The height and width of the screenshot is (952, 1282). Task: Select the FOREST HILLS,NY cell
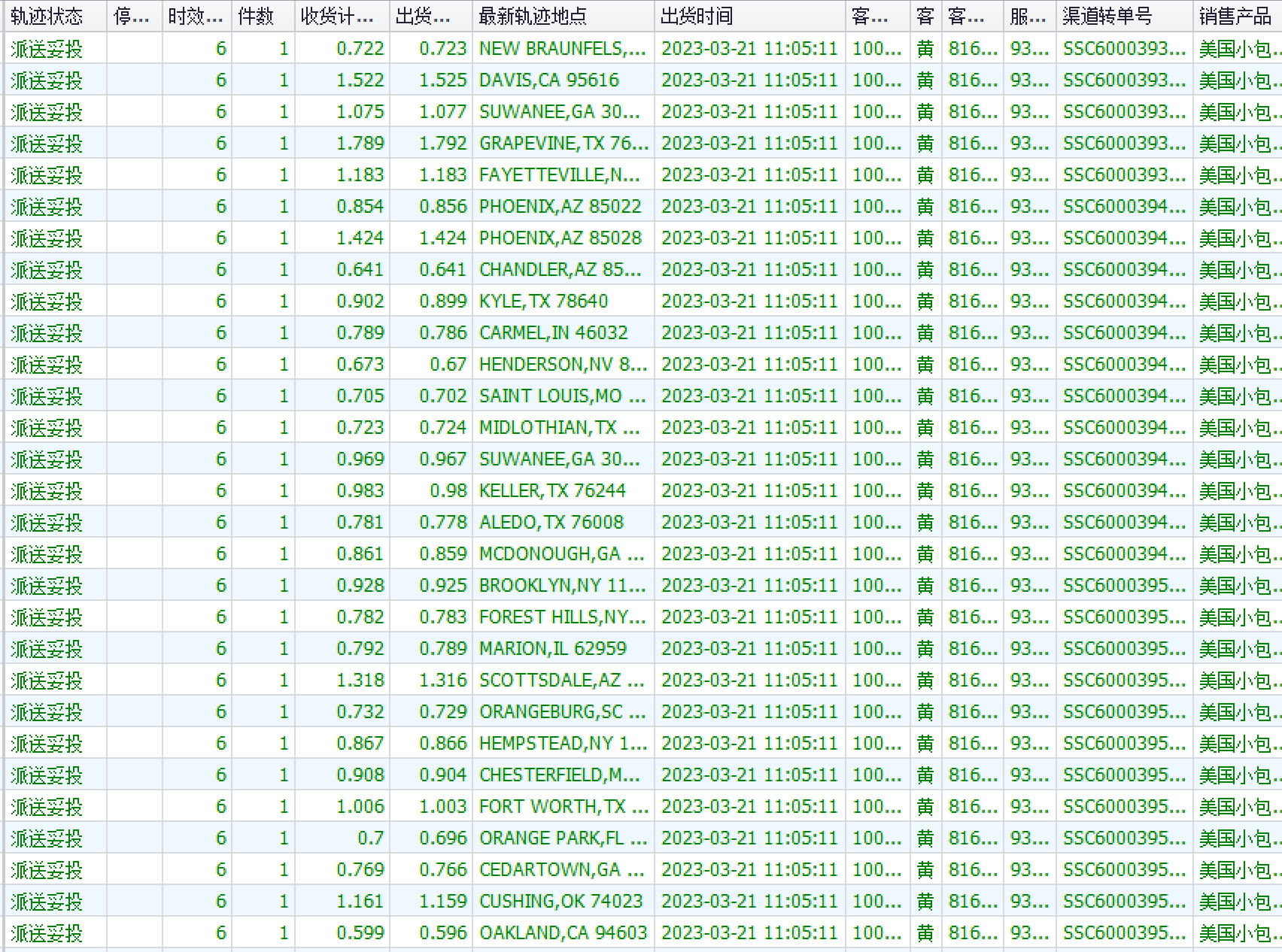pos(564,617)
